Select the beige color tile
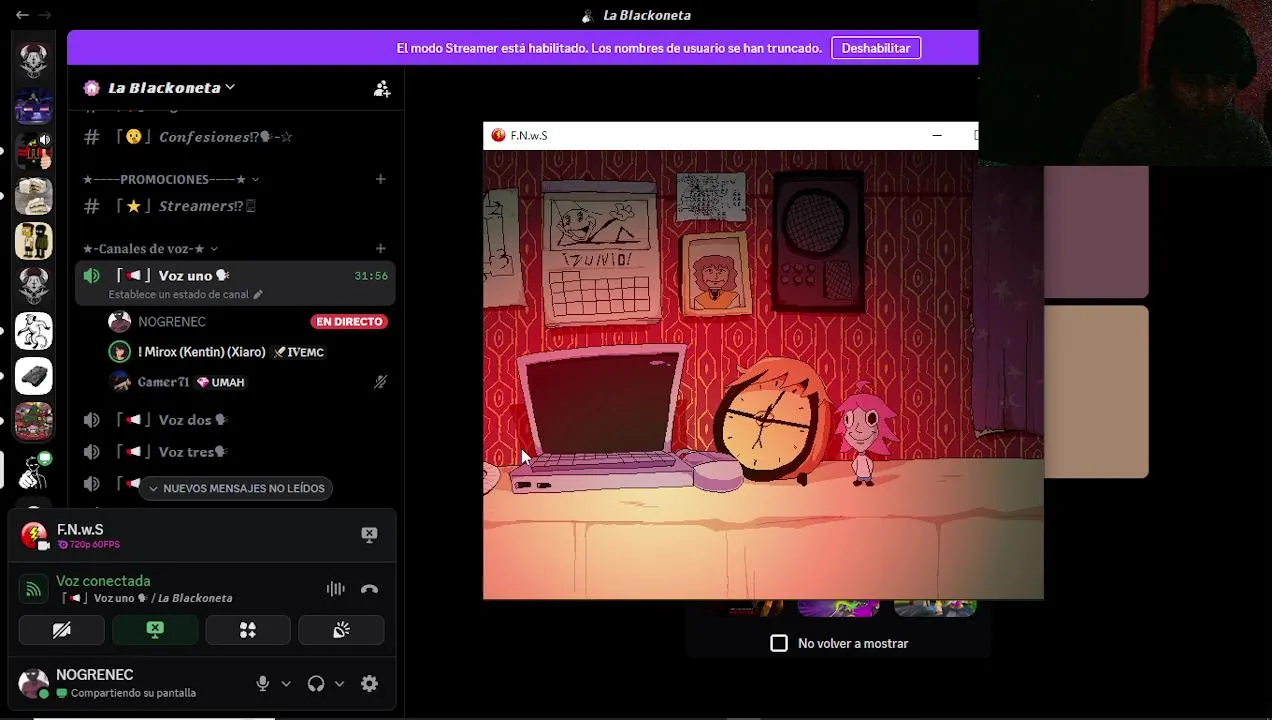Image resolution: width=1272 pixels, height=720 pixels. (x=1096, y=392)
